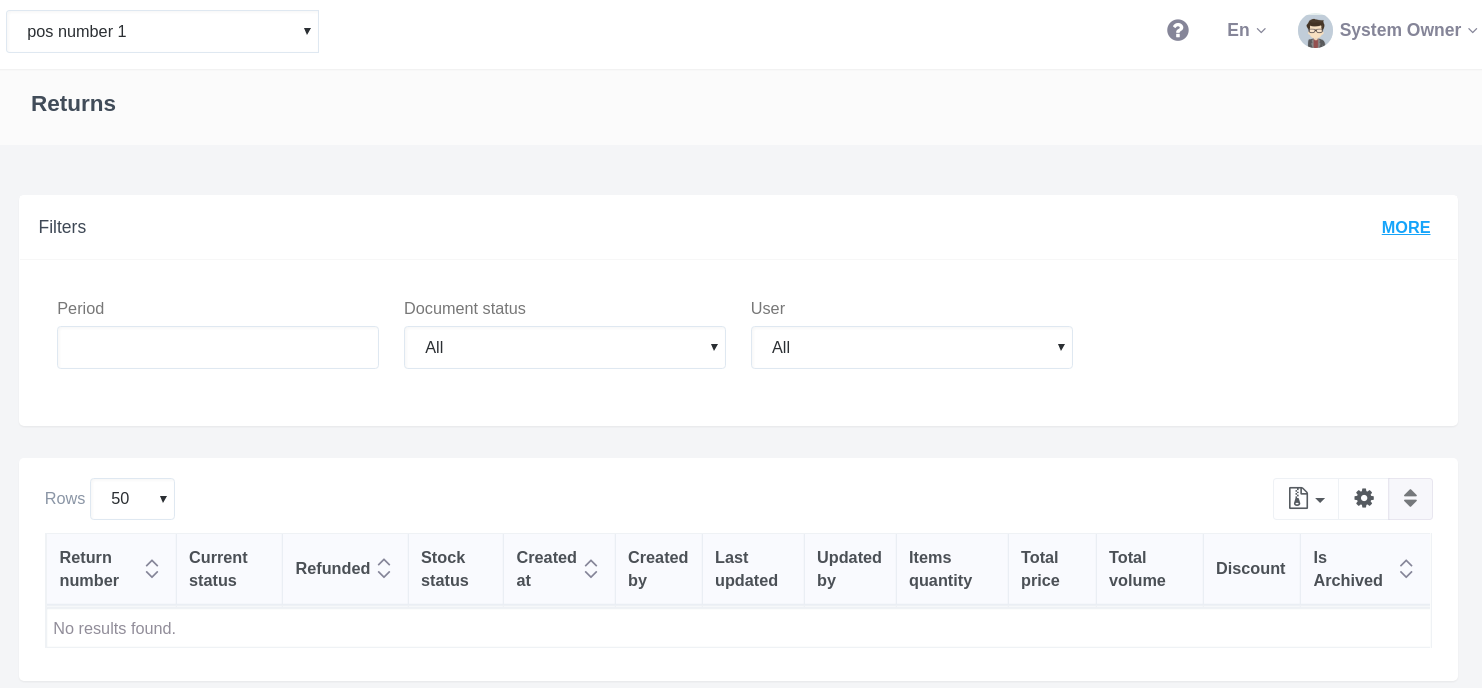Click the expand/collapse rows arrows icon

(1410, 498)
